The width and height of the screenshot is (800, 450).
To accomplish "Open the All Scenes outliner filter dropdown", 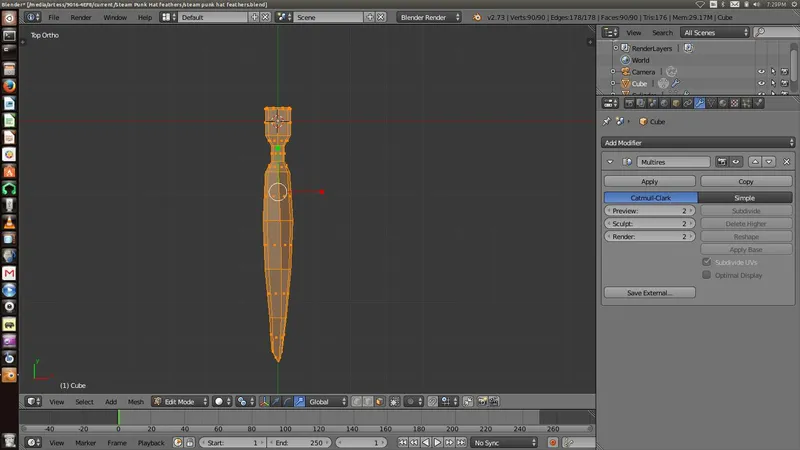I will click(715, 33).
